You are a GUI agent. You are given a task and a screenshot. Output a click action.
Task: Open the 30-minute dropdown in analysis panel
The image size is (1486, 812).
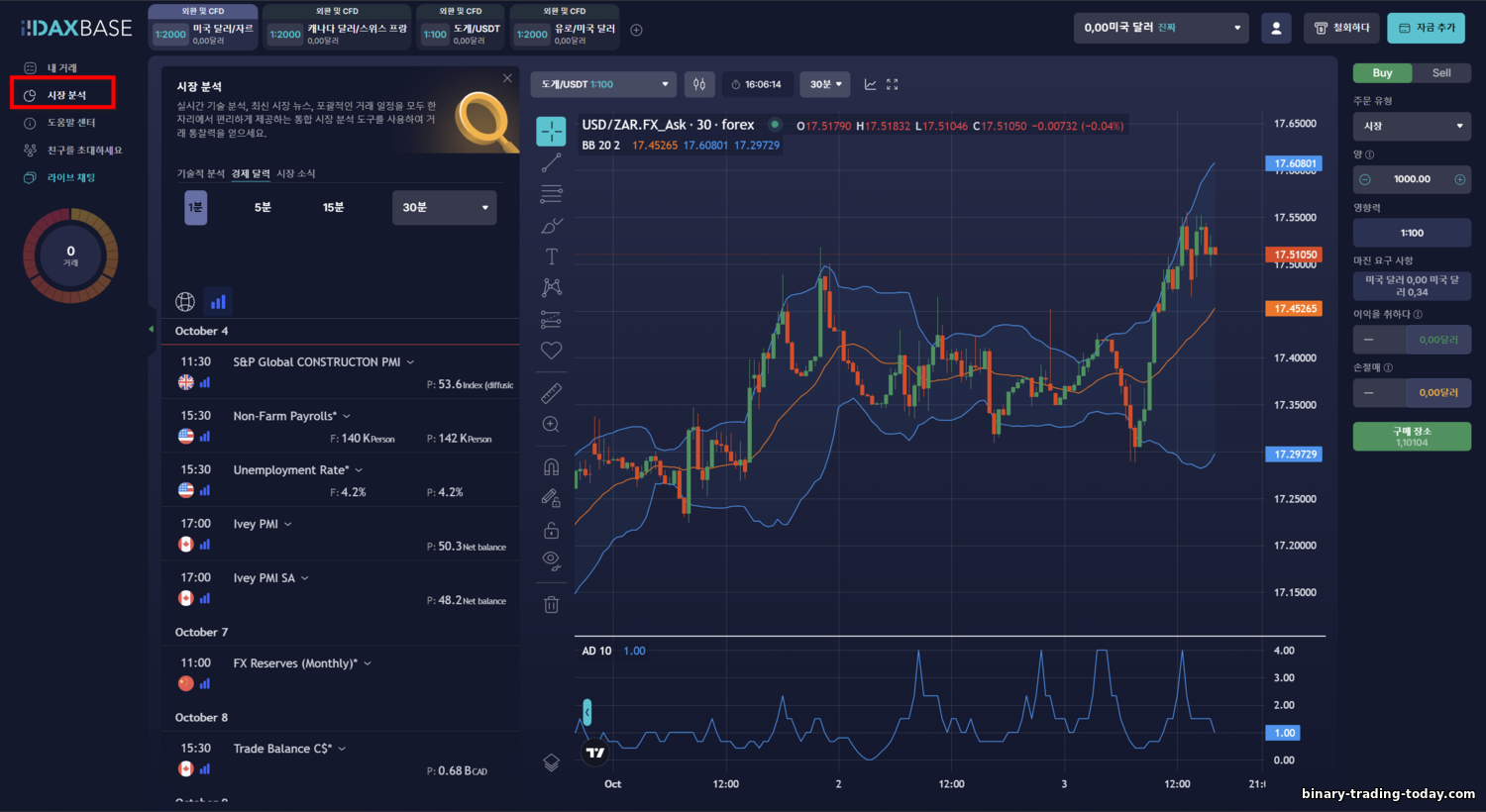pos(444,207)
